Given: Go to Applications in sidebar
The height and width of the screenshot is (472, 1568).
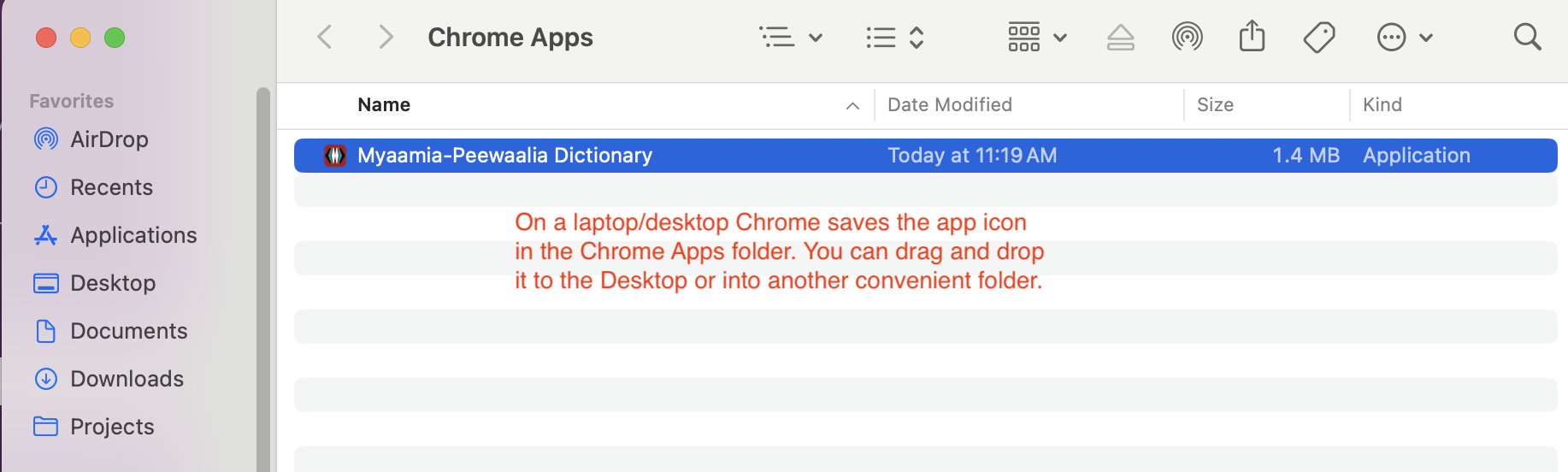Looking at the screenshot, I should (x=133, y=235).
